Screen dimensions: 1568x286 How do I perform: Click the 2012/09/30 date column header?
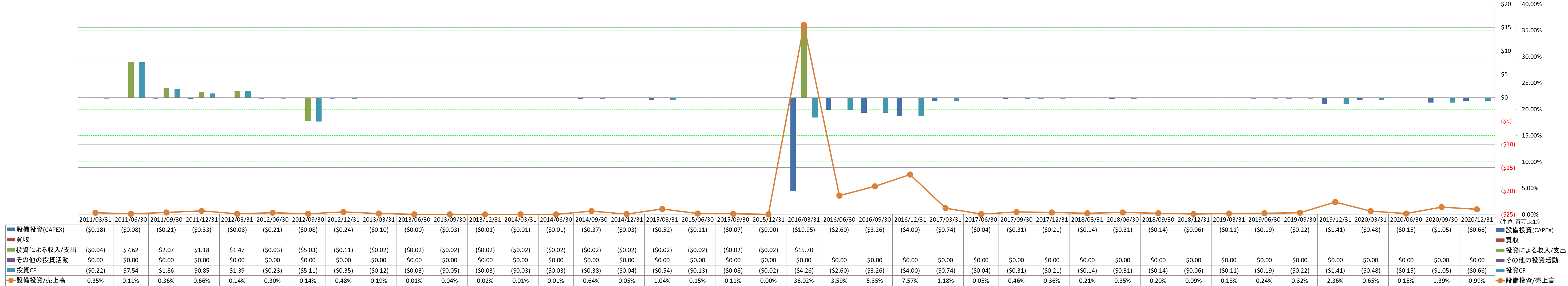point(308,220)
